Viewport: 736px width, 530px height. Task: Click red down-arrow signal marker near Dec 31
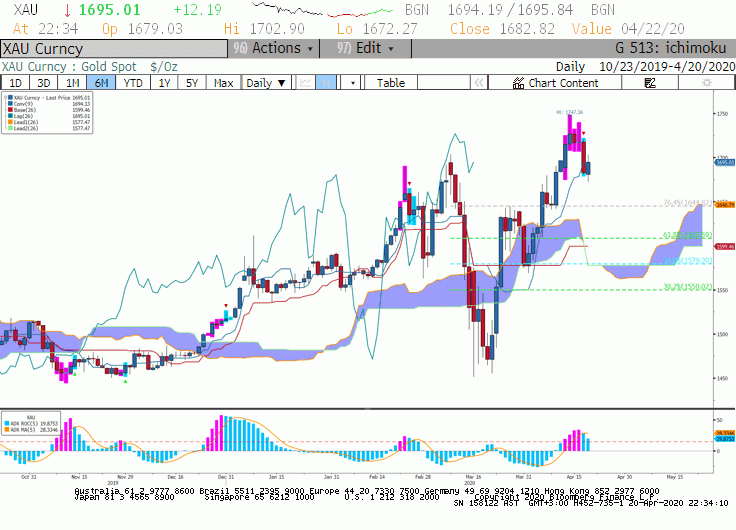coord(226,306)
